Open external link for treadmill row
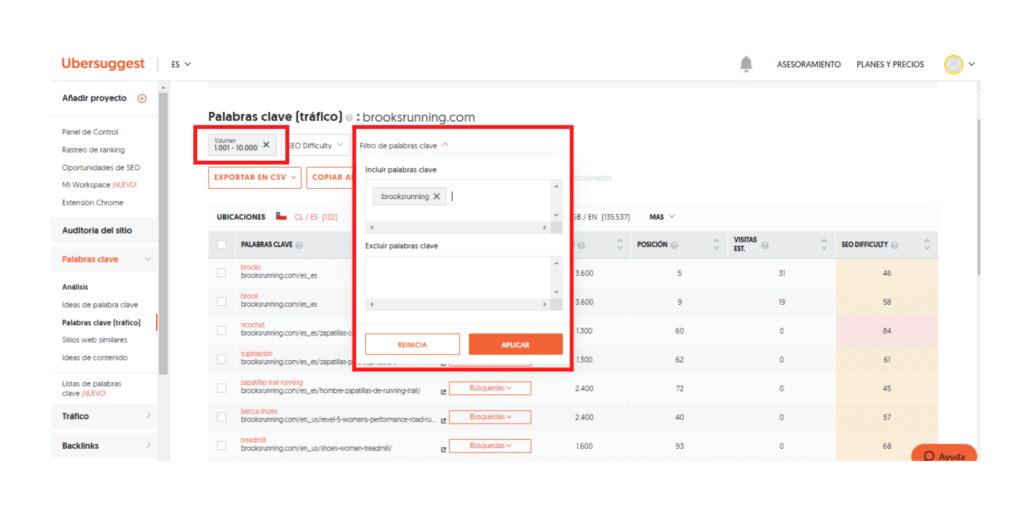1024x512 pixels. (x=443, y=449)
